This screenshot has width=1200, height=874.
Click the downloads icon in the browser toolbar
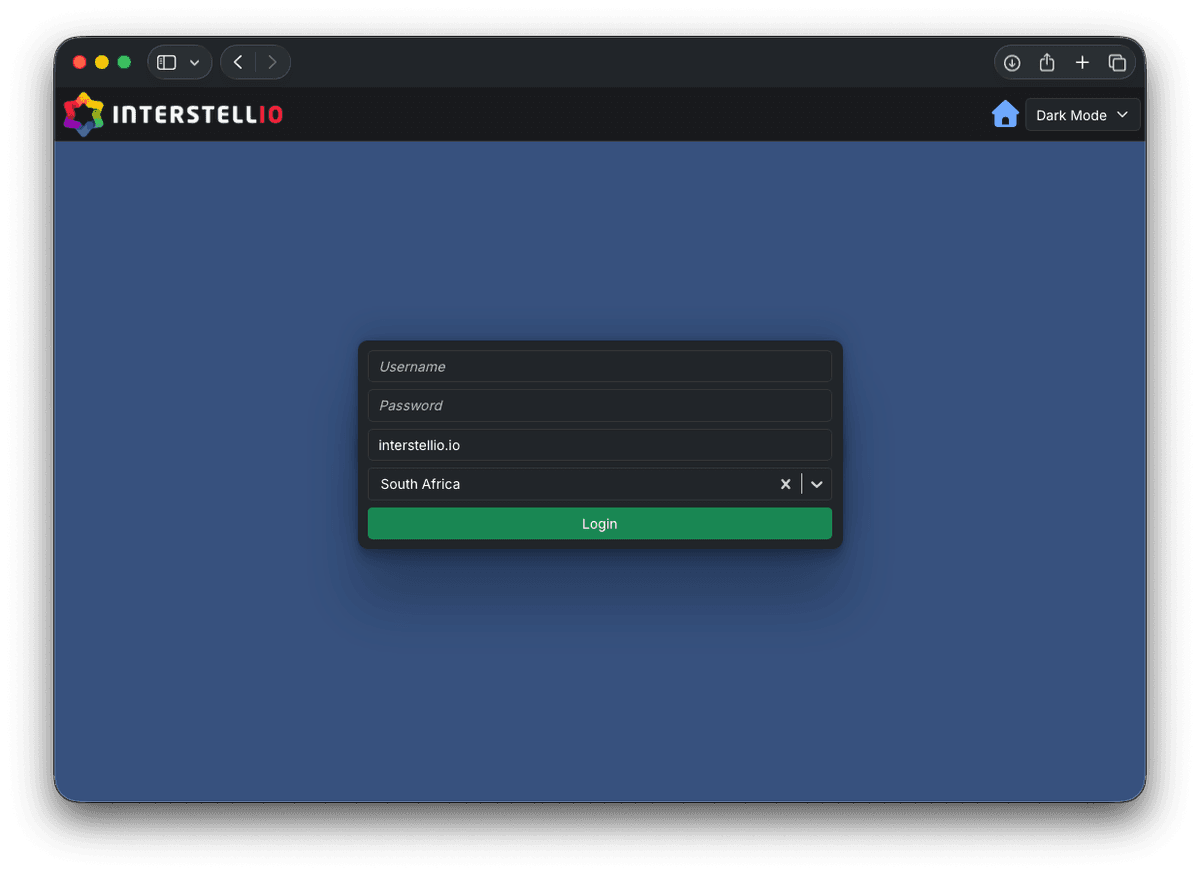tap(1012, 62)
